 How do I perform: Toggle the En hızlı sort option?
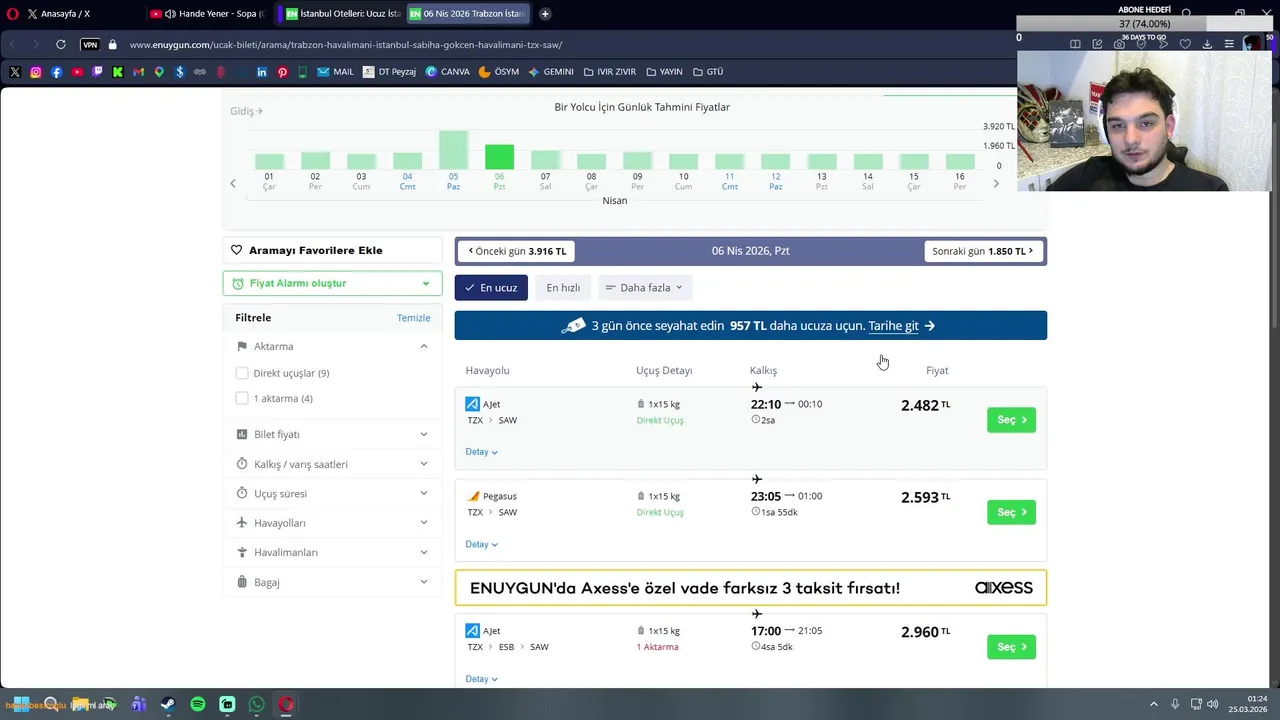pyautogui.click(x=563, y=288)
